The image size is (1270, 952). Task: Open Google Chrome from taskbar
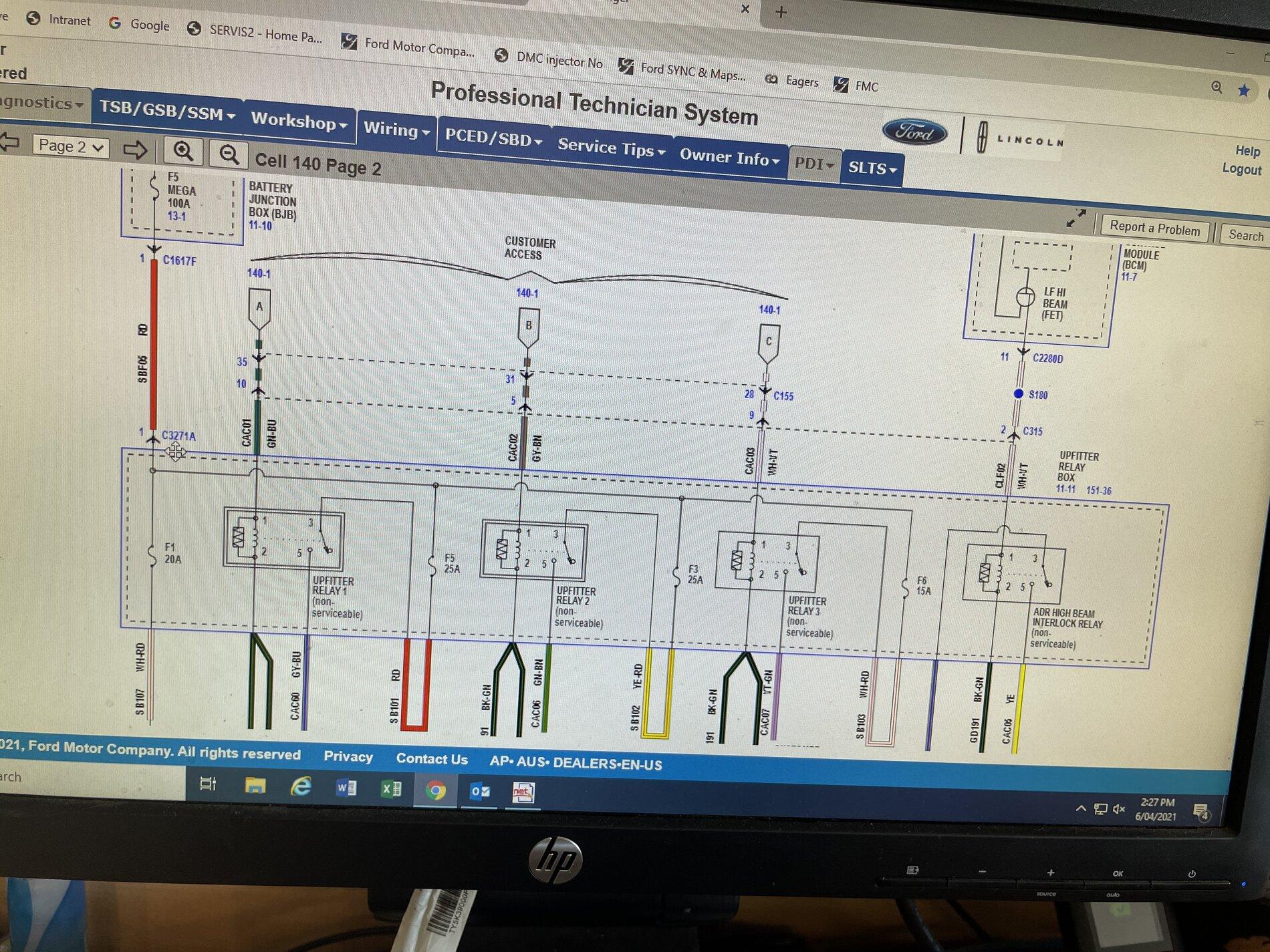pos(436,791)
